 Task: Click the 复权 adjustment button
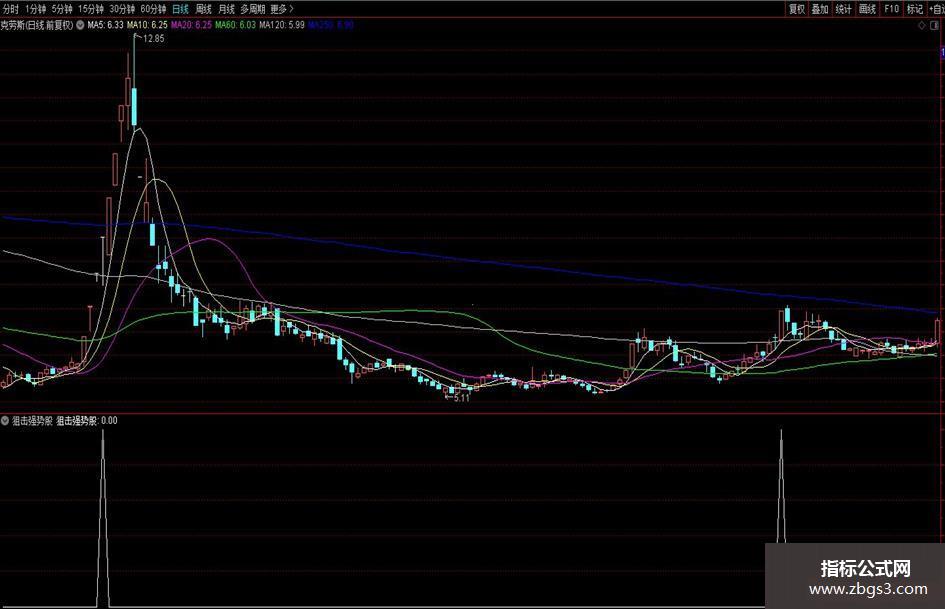(x=797, y=9)
